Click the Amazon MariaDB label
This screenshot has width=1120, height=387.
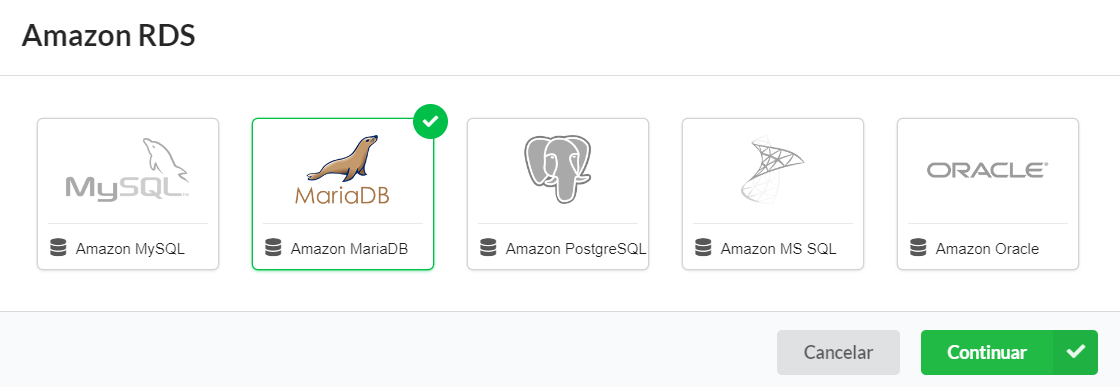coord(349,249)
